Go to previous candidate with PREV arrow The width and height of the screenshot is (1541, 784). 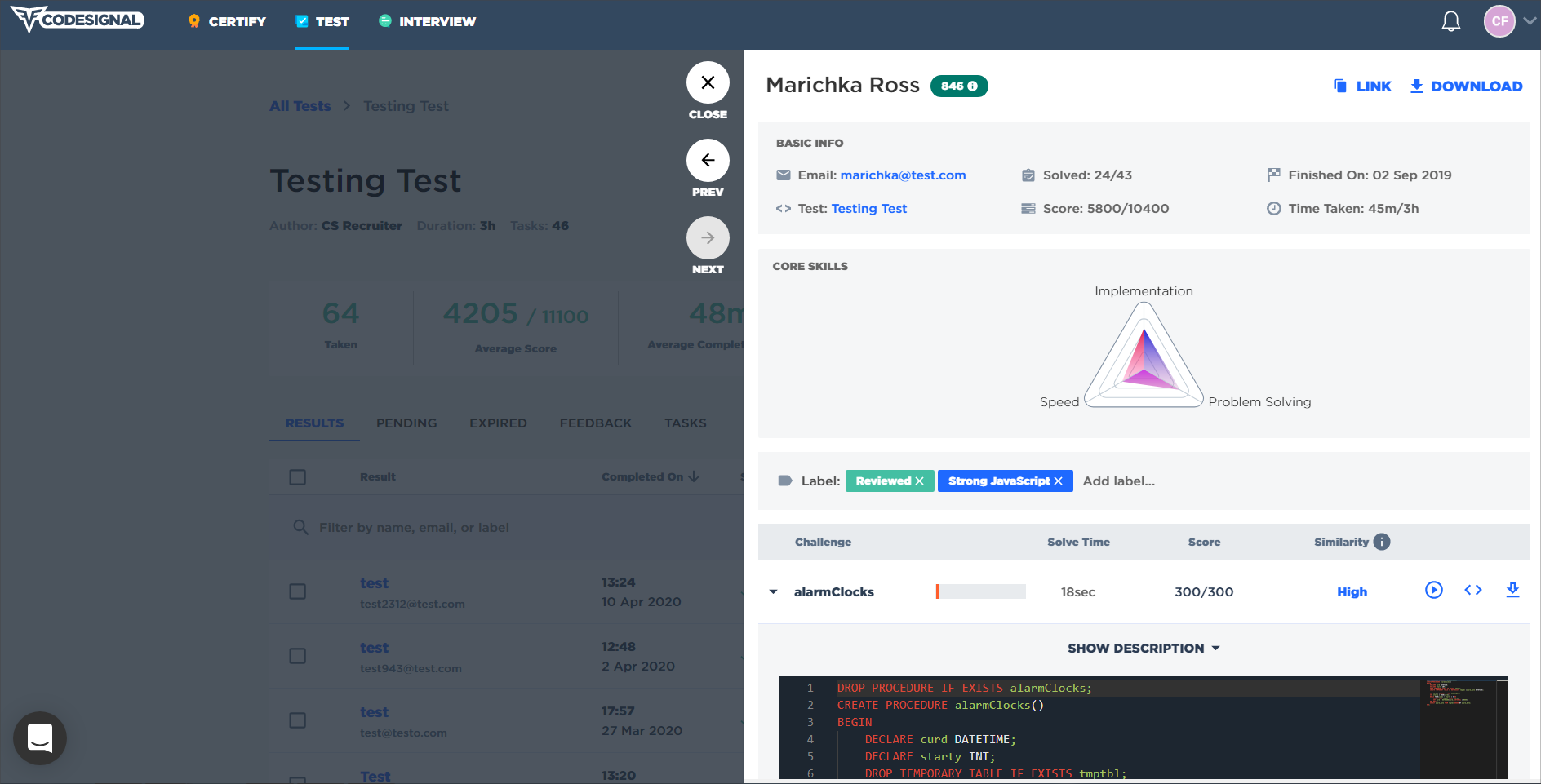(x=708, y=160)
